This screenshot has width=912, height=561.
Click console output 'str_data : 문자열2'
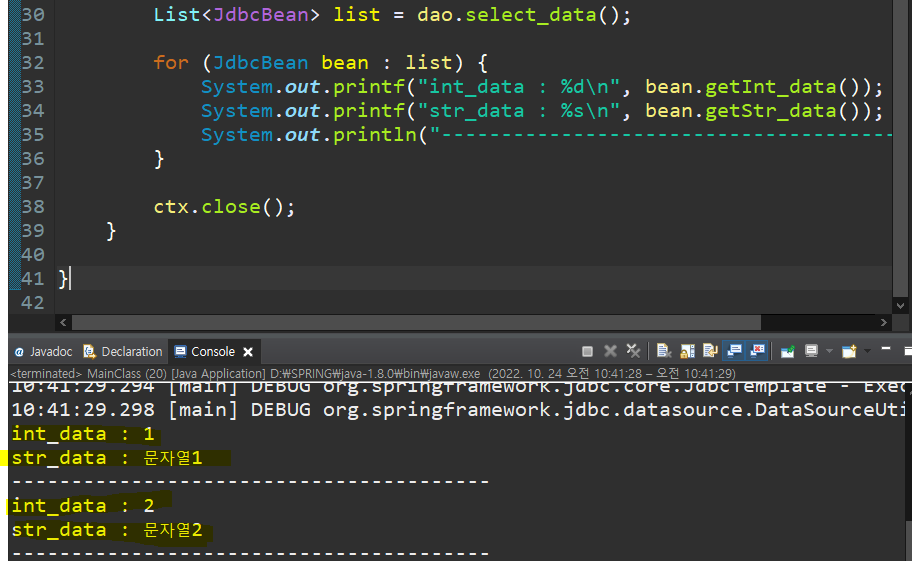(x=107, y=530)
